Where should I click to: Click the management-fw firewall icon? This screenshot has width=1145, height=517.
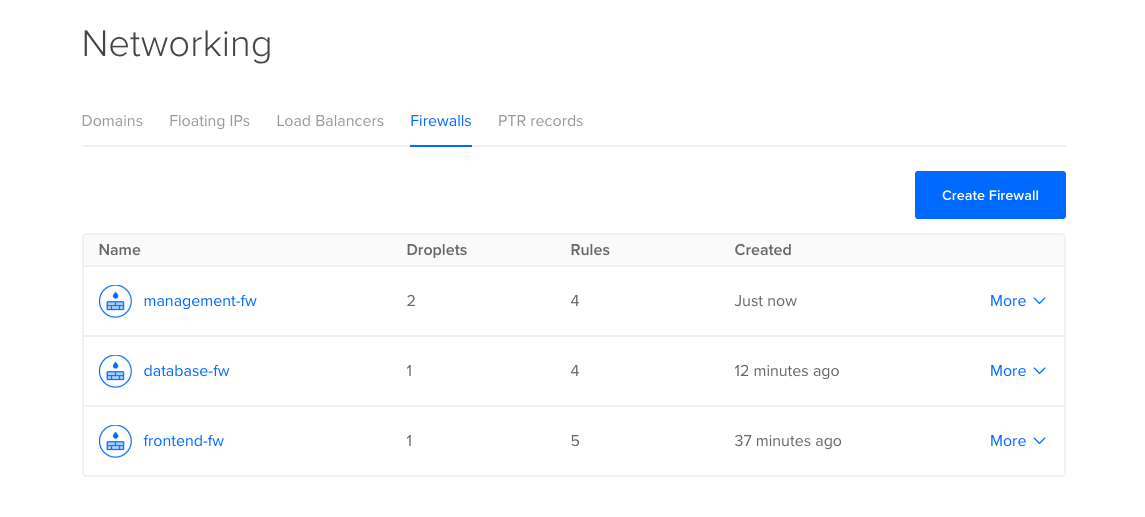pos(116,301)
